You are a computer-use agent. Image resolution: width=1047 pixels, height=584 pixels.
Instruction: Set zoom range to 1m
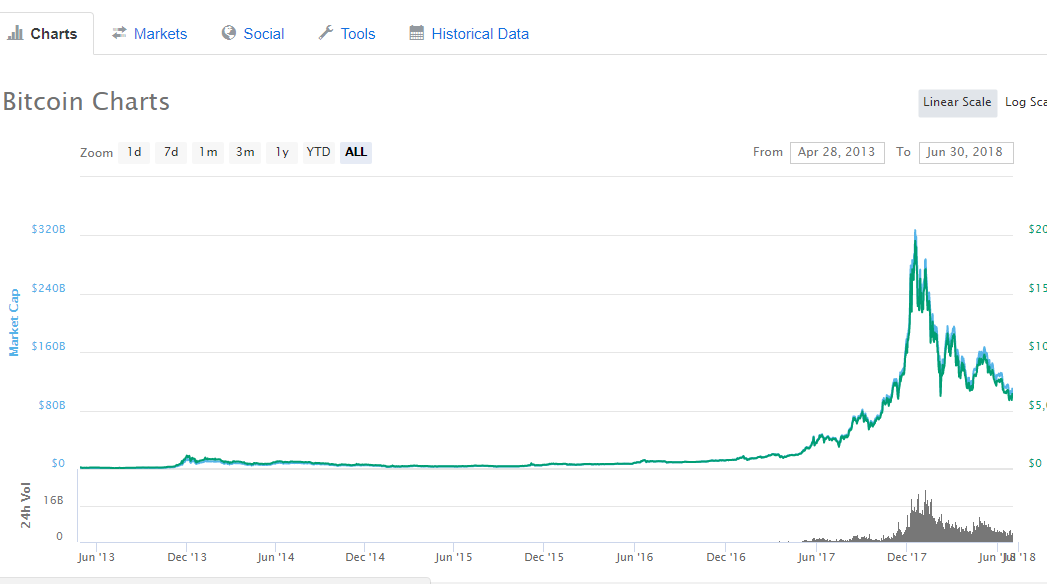pyautogui.click(x=208, y=152)
